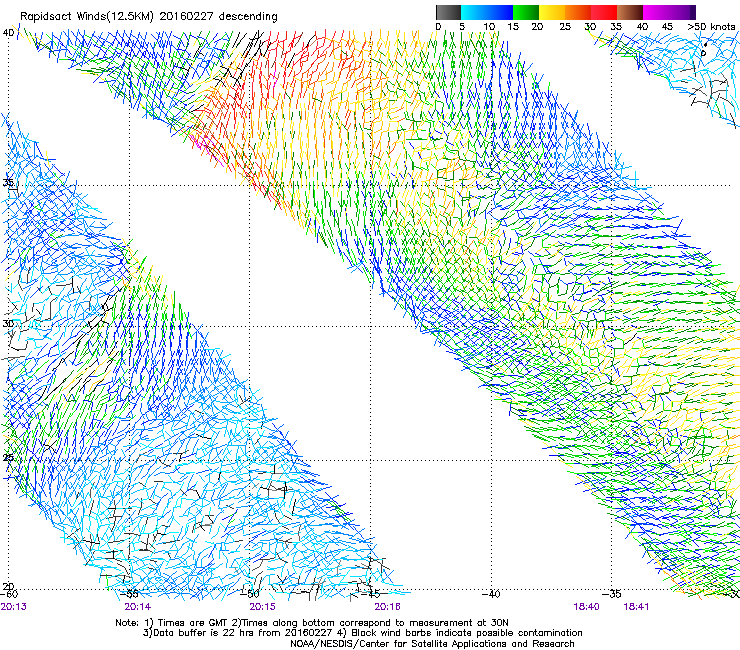Click the longitude label '-50'
Screen dimensions: 740x650
pyautogui.click(x=250, y=594)
